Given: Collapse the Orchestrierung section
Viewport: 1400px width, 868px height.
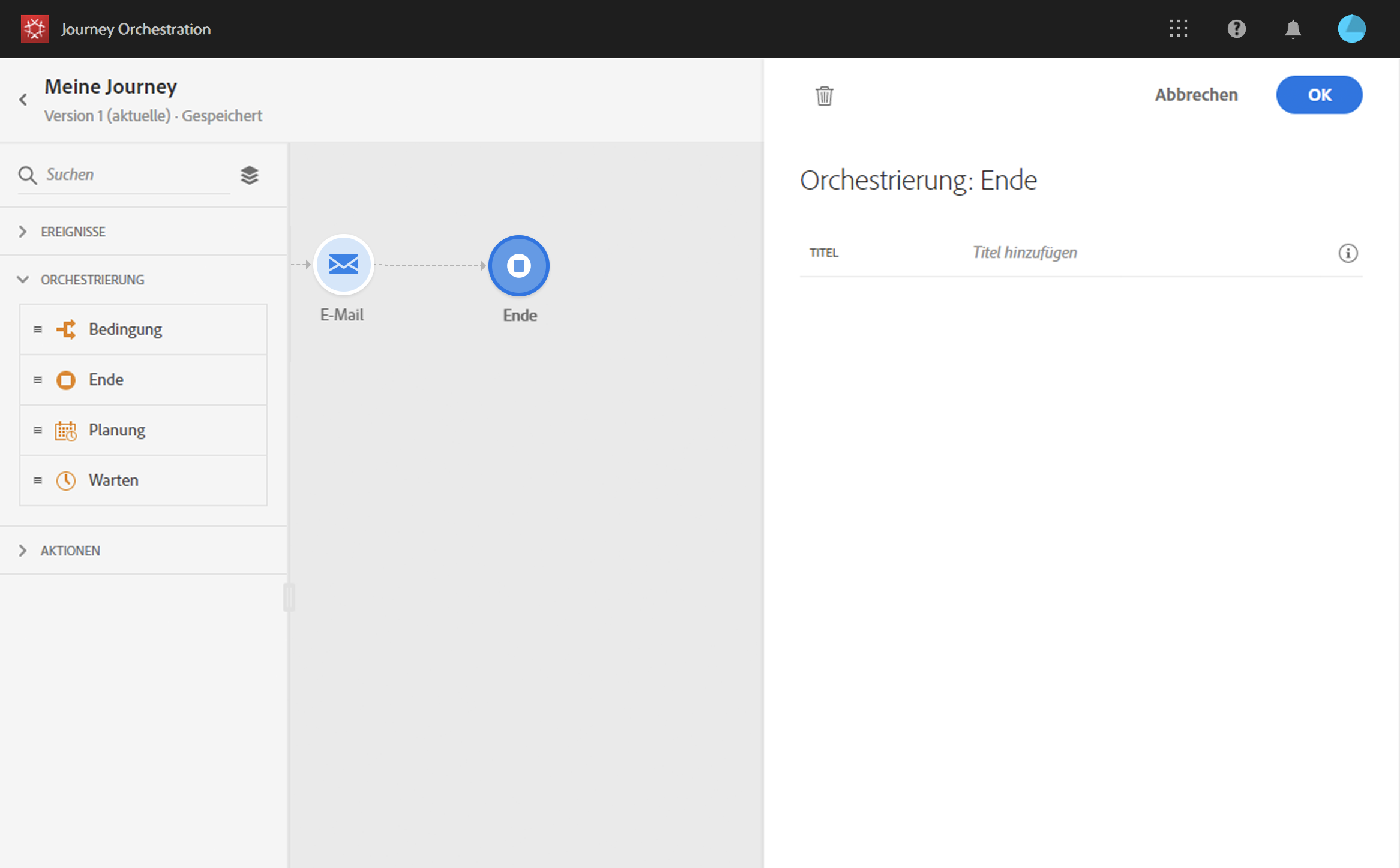Looking at the screenshot, I should point(92,280).
